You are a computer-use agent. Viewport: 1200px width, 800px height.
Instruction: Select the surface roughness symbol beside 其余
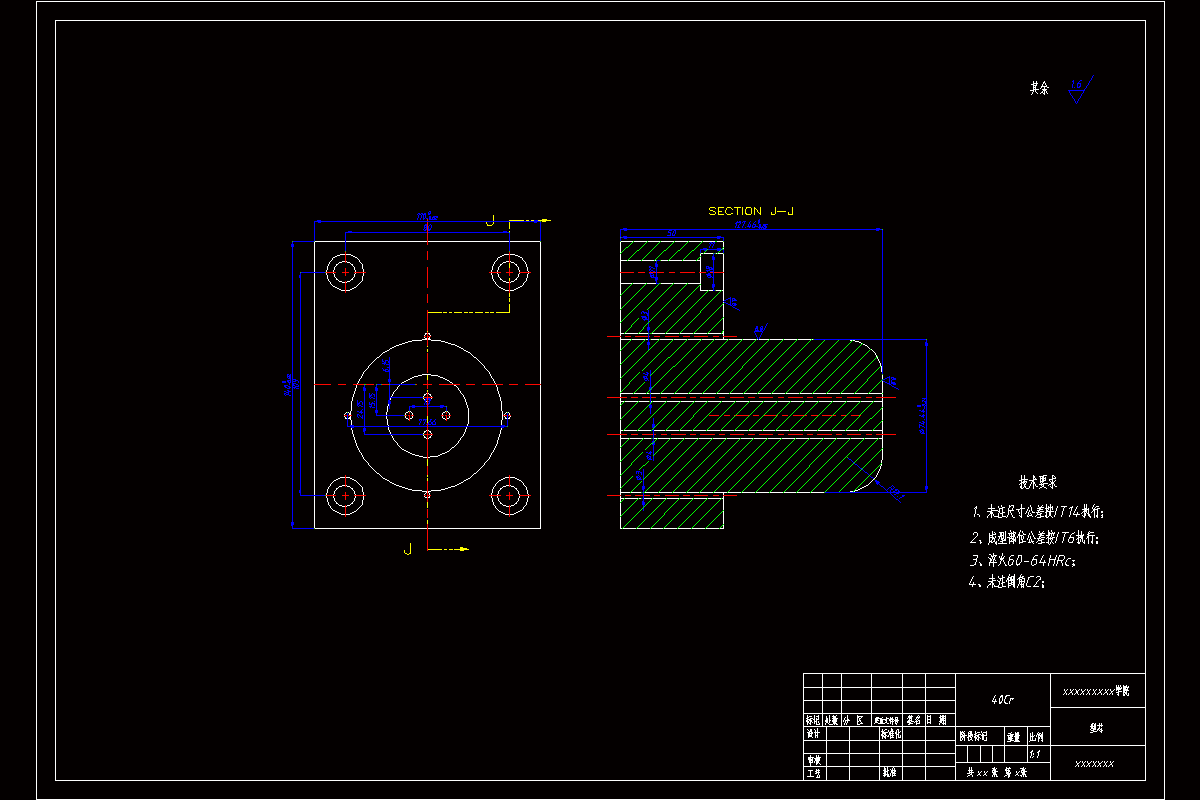pyautogui.click(x=1079, y=90)
